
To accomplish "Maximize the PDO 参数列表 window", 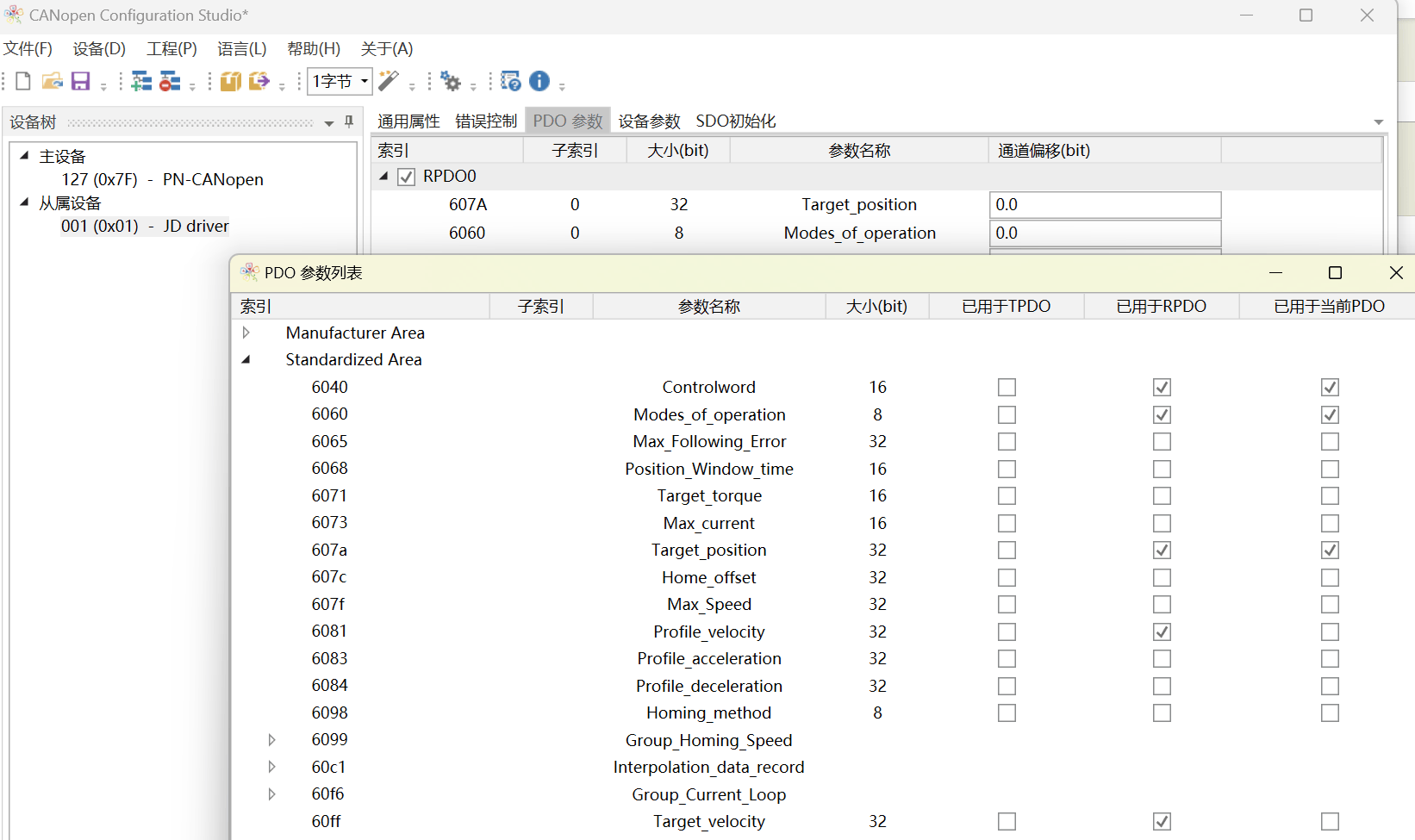I will pos(1335,273).
